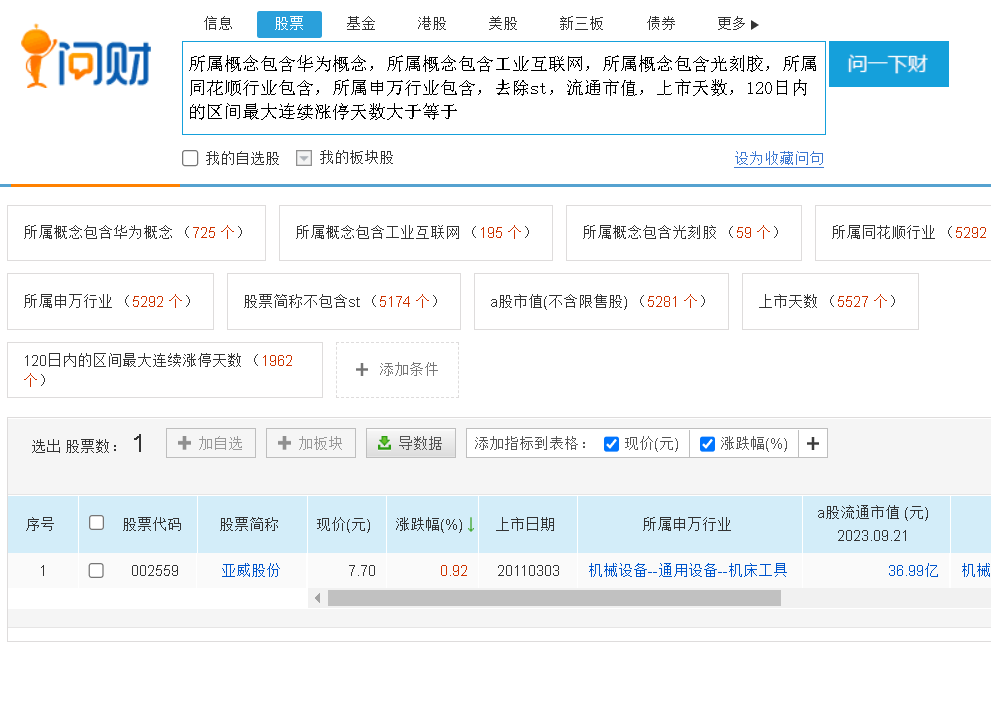The image size is (991, 727).
Task: Click the 问一下财 search button
Action: [889, 64]
